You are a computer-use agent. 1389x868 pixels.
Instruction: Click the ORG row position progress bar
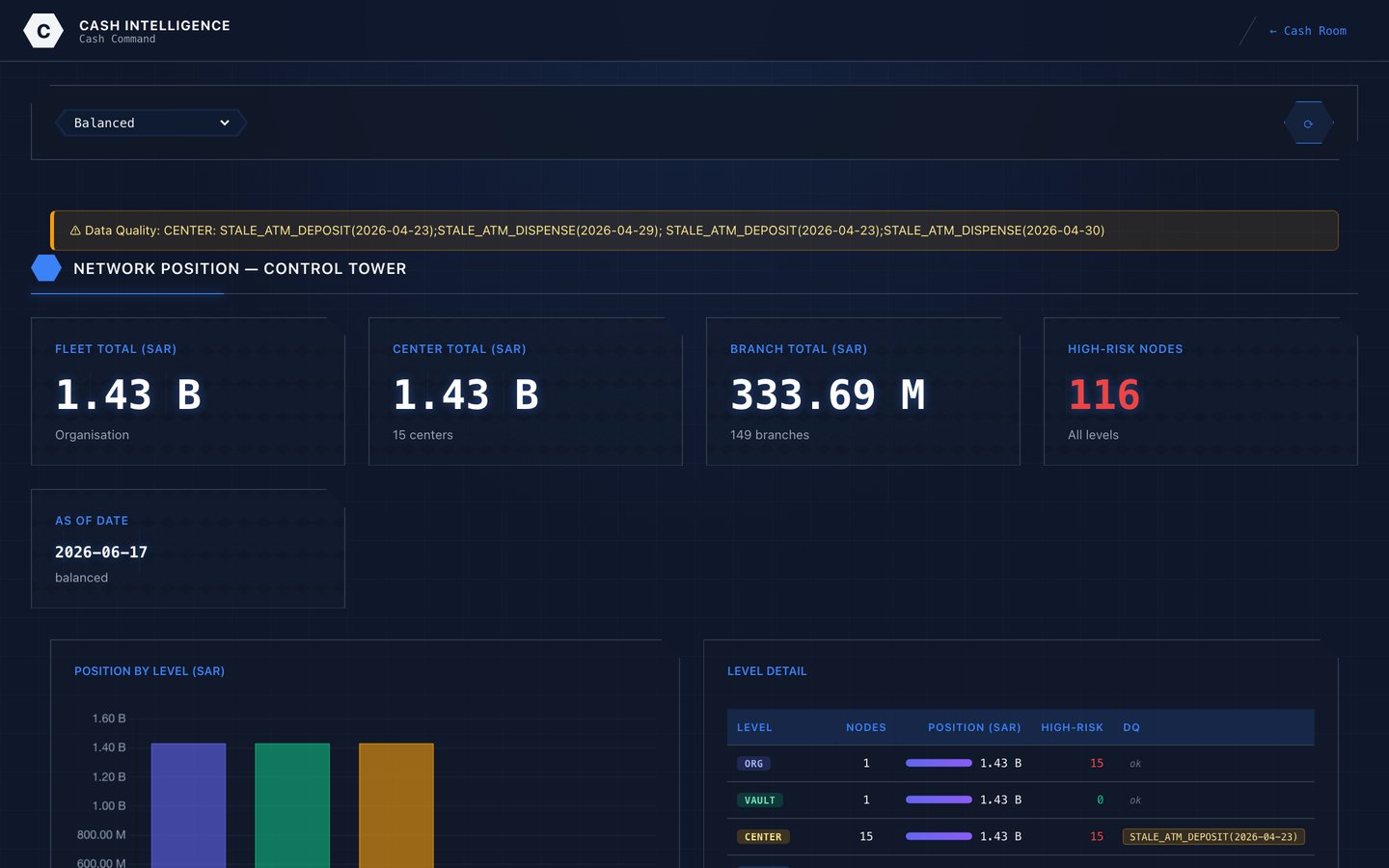point(939,763)
